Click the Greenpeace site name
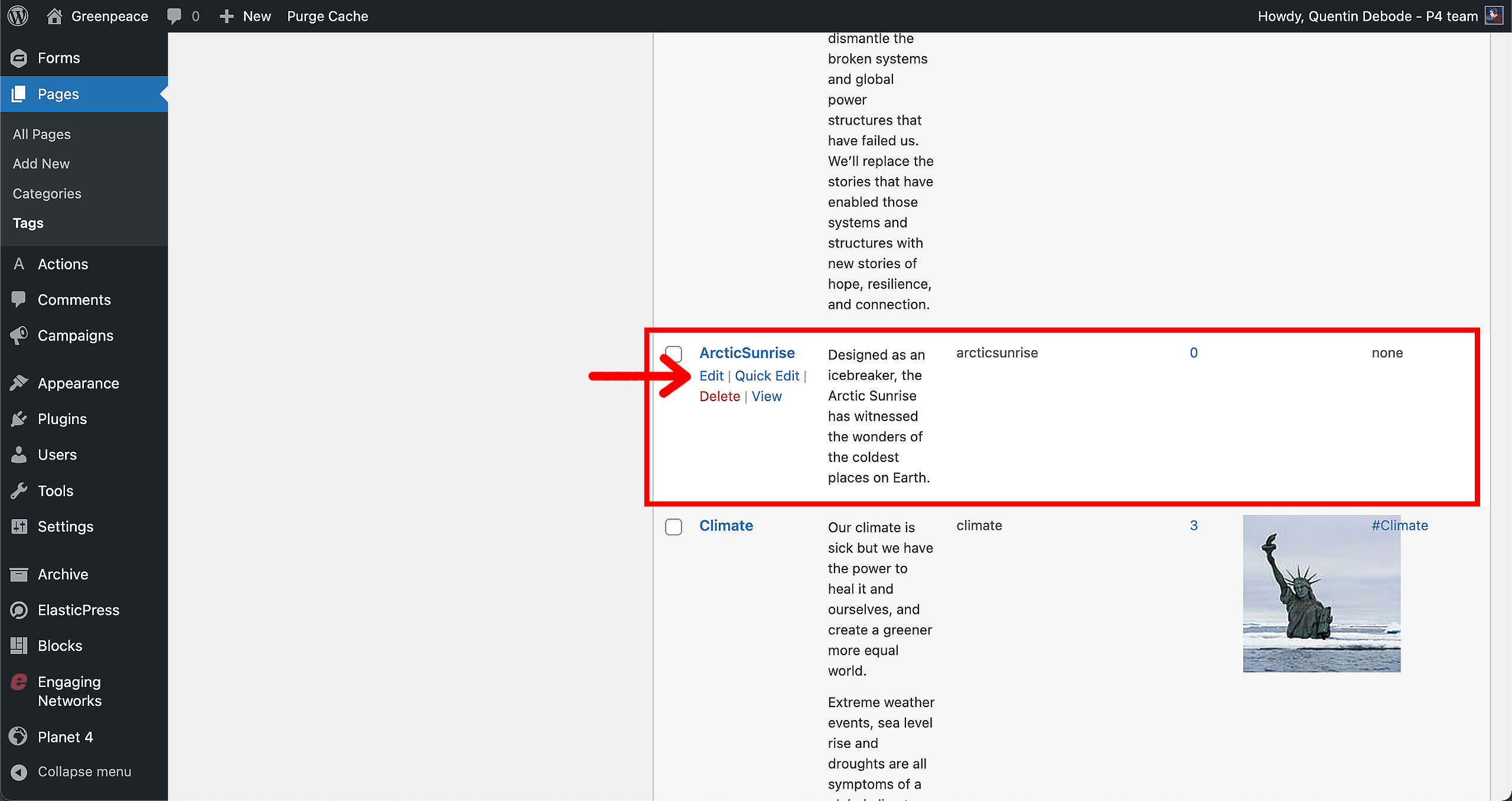The height and width of the screenshot is (801, 1512). pyautogui.click(x=110, y=16)
